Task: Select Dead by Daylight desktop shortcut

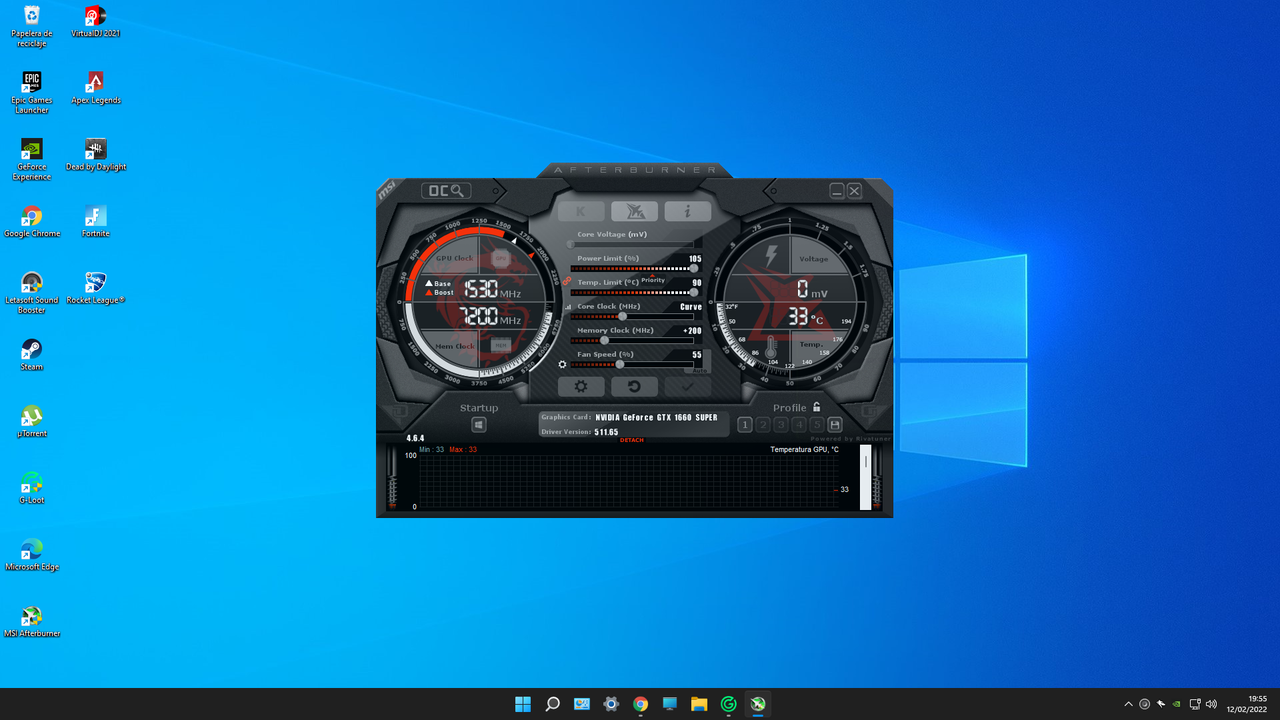Action: pyautogui.click(x=95, y=155)
